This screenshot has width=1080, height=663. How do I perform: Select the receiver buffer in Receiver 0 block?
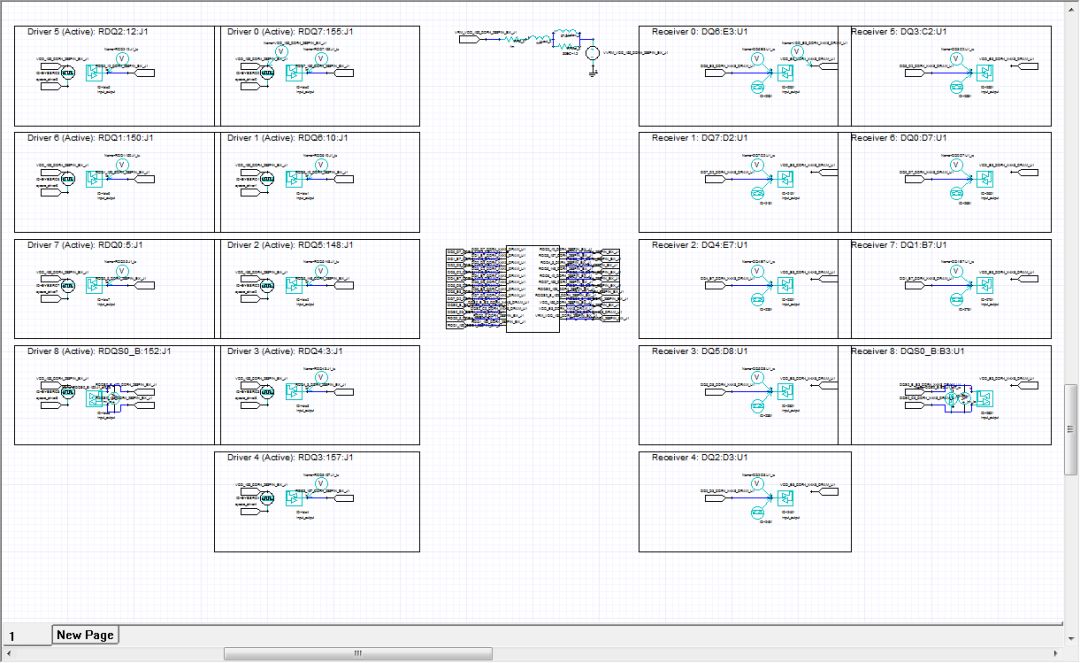click(x=785, y=72)
